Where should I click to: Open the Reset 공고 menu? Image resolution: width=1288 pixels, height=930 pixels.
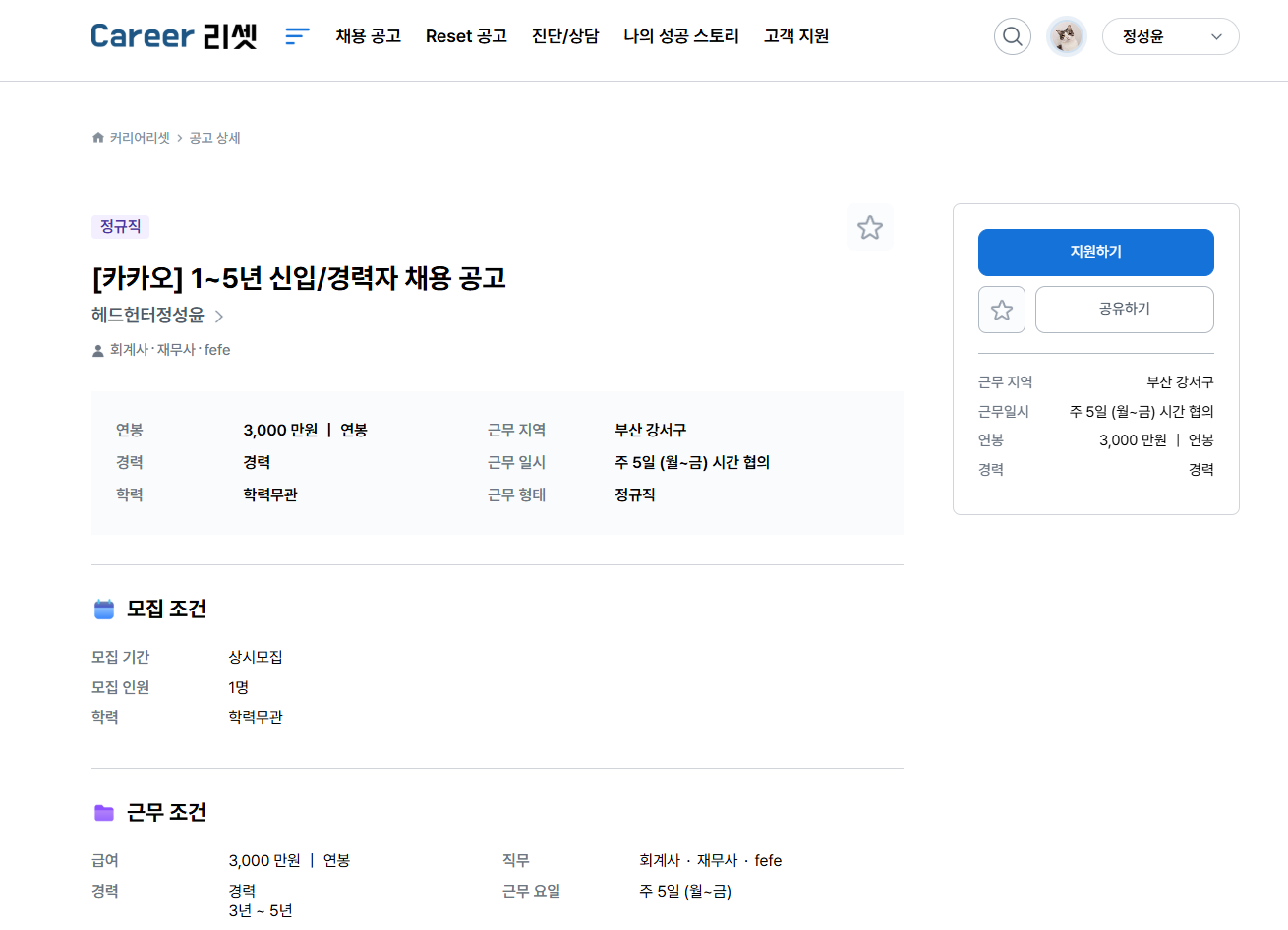466,36
